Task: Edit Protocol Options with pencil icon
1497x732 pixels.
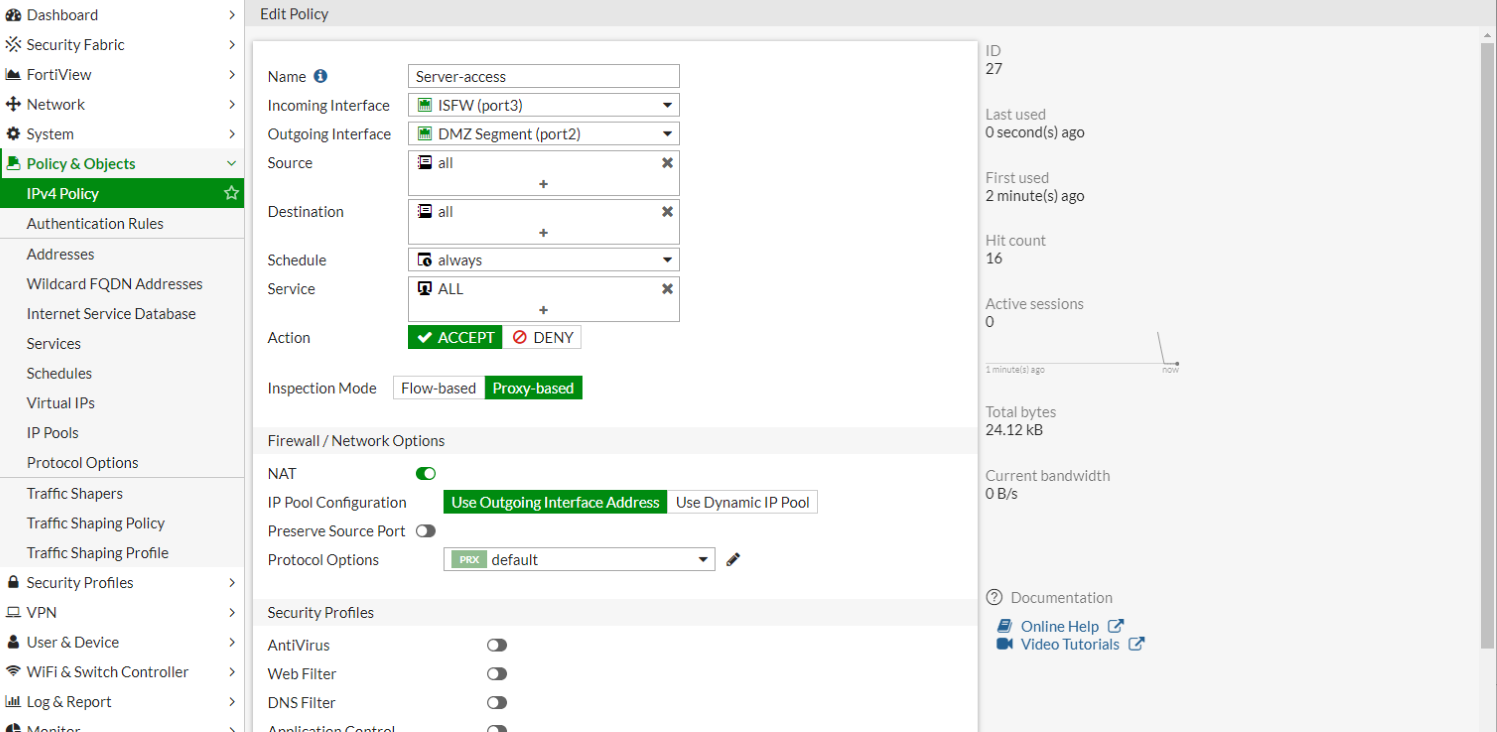Action: pos(733,560)
